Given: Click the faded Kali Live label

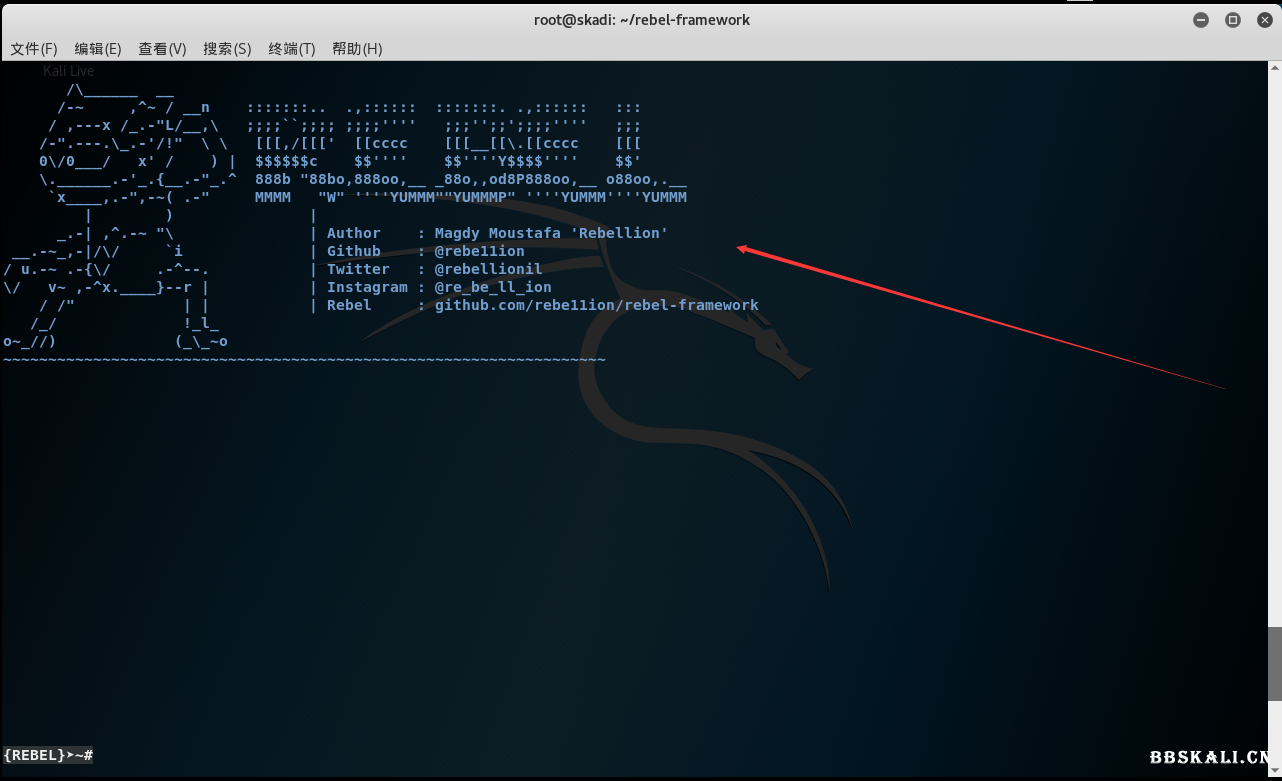Looking at the screenshot, I should [x=69, y=71].
